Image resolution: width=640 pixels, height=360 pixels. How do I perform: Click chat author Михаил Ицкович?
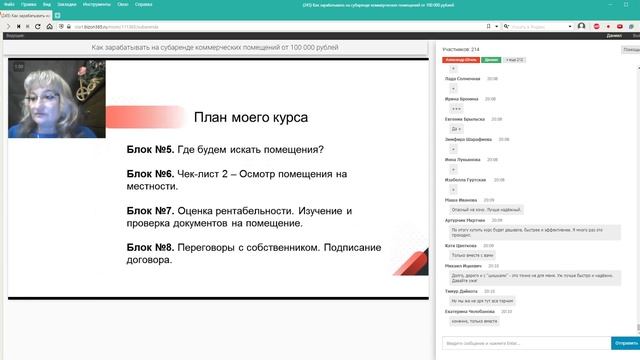463,266
